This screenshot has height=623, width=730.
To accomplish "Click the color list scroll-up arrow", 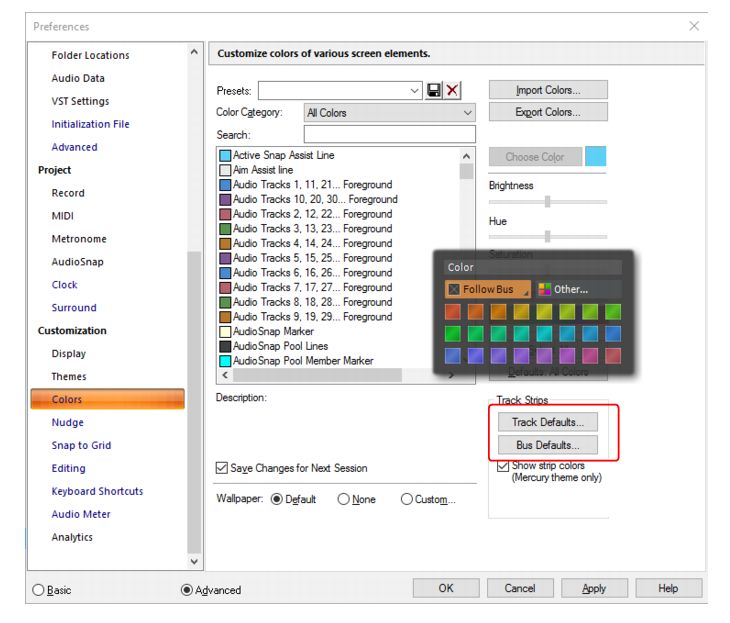I will 466,156.
